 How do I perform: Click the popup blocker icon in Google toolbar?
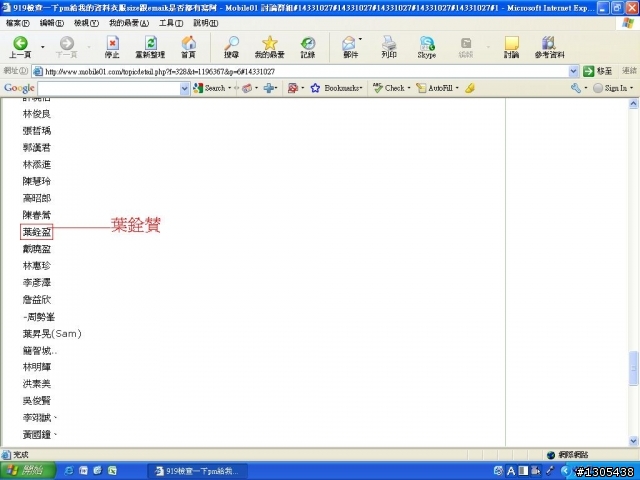[x=293, y=88]
